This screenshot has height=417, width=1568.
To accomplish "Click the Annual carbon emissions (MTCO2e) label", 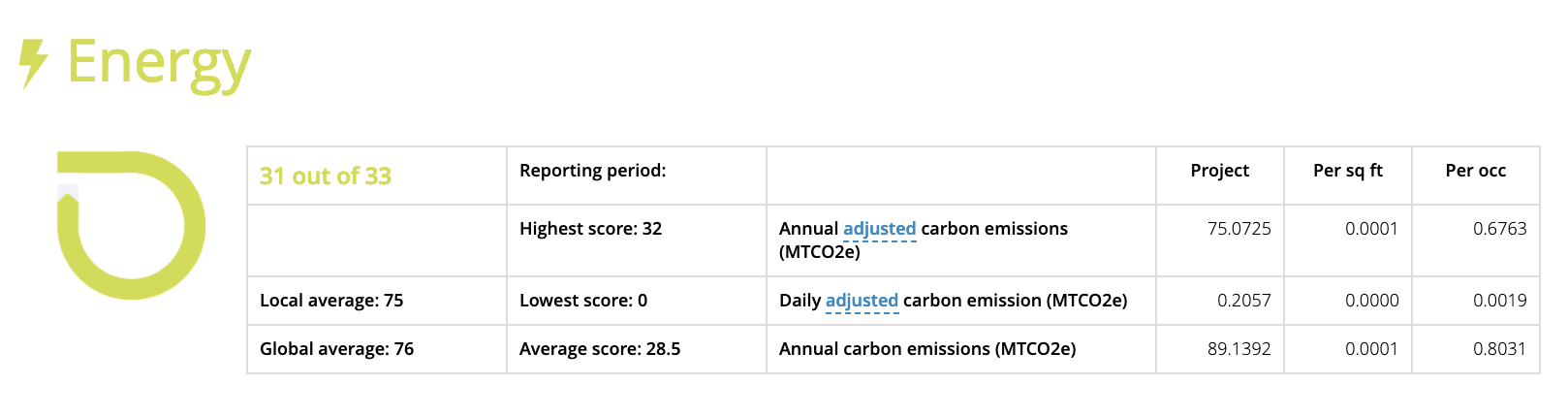I will [927, 349].
